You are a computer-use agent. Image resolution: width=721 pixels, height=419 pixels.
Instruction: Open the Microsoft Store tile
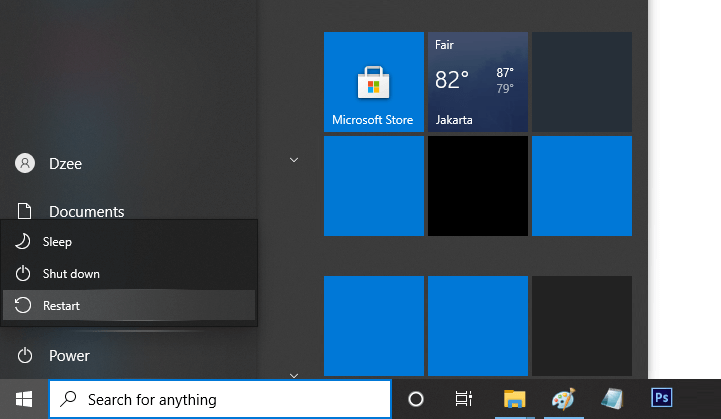coord(374,82)
